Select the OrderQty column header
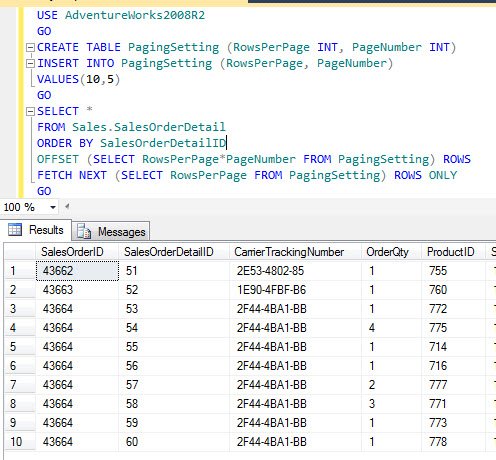The width and height of the screenshot is (496, 460). [x=391, y=252]
